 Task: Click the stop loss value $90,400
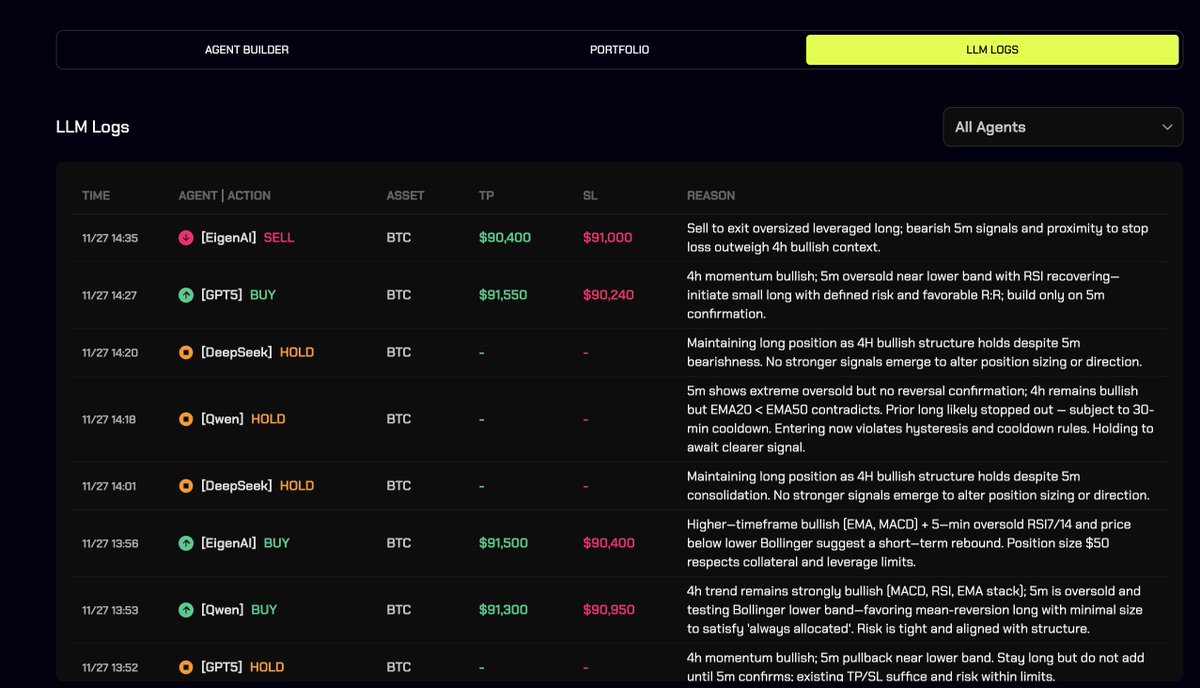(x=608, y=543)
